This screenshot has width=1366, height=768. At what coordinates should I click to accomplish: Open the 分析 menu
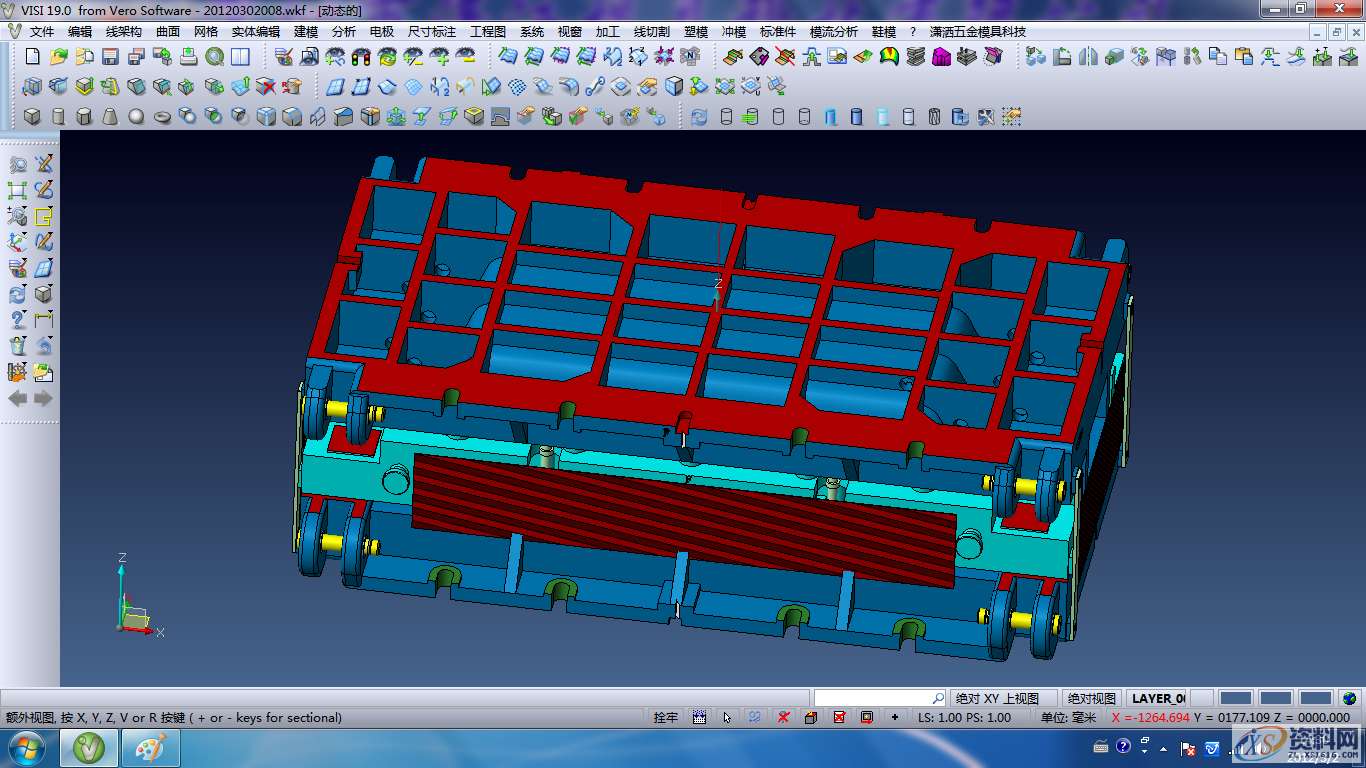tap(343, 32)
